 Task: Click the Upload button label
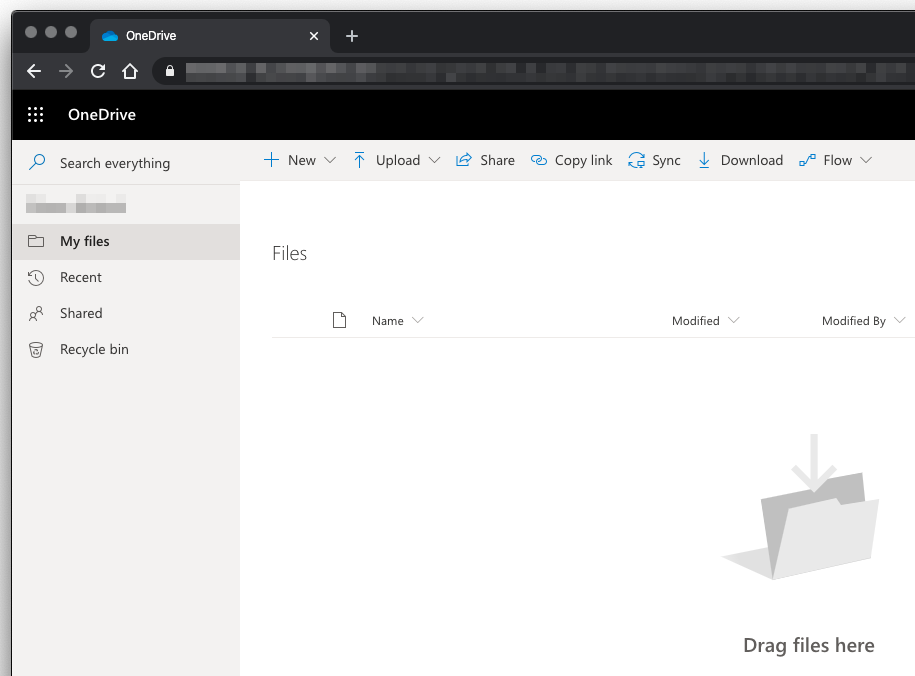coord(398,160)
